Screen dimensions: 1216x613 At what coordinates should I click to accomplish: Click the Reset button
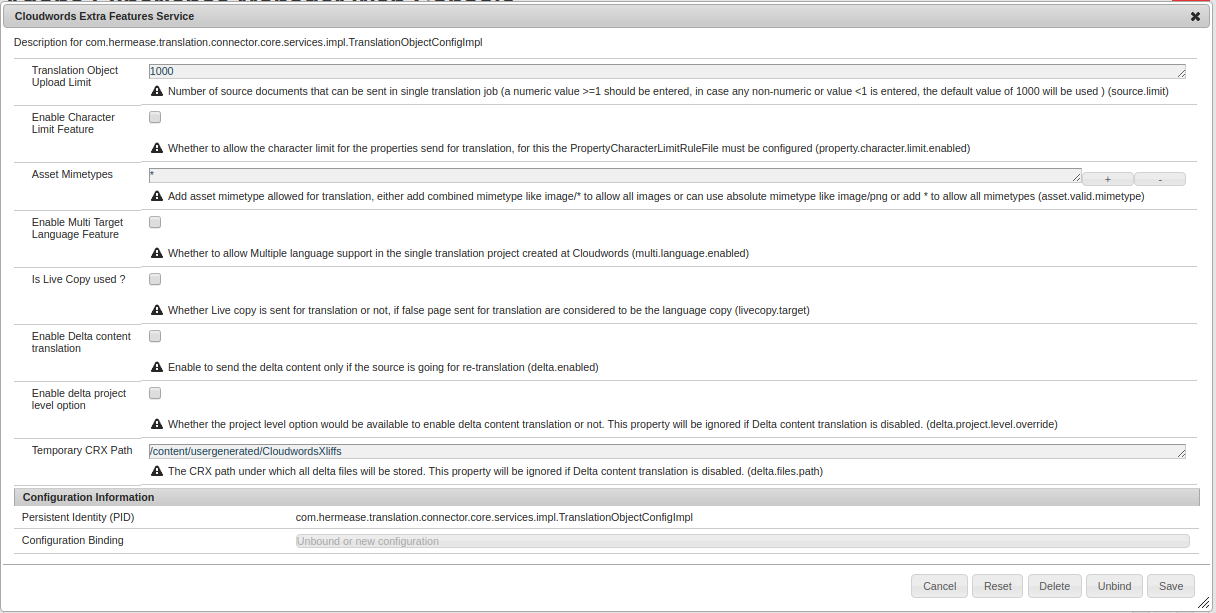click(997, 586)
